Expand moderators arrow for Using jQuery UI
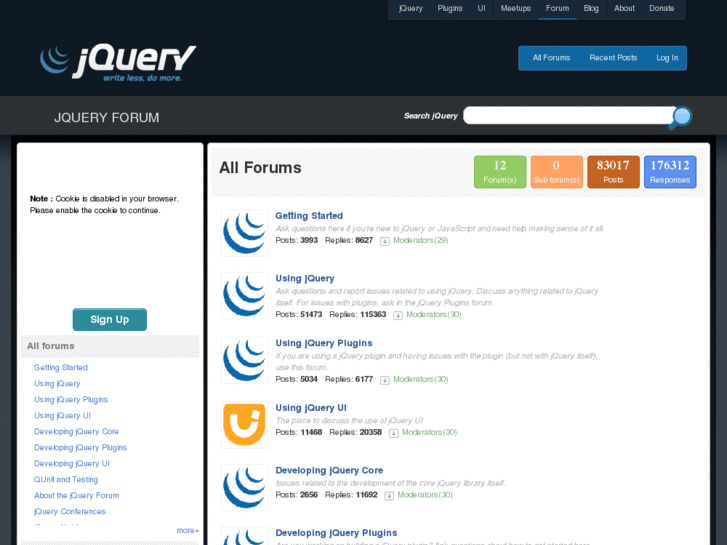 point(394,433)
